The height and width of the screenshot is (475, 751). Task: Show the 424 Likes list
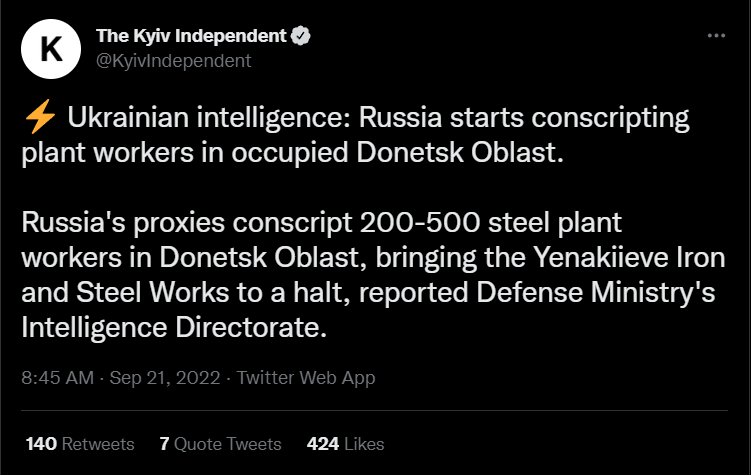coord(345,444)
